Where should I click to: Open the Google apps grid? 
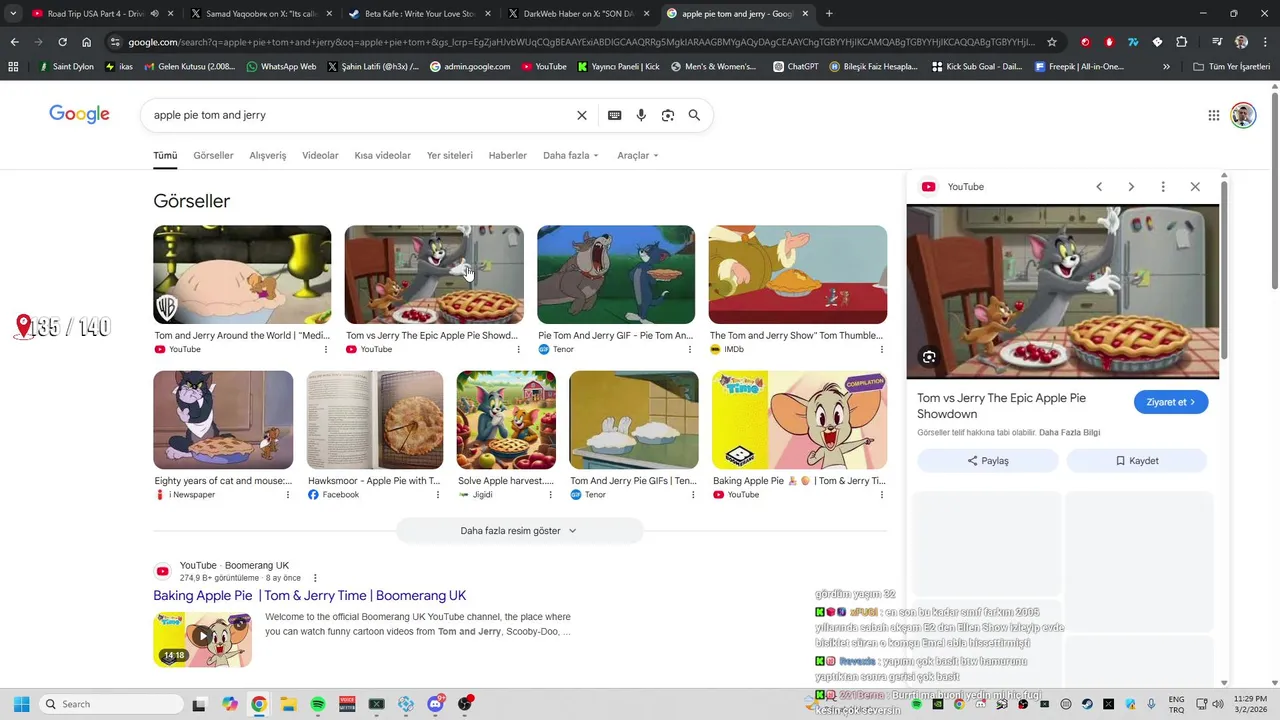pyautogui.click(x=1214, y=115)
